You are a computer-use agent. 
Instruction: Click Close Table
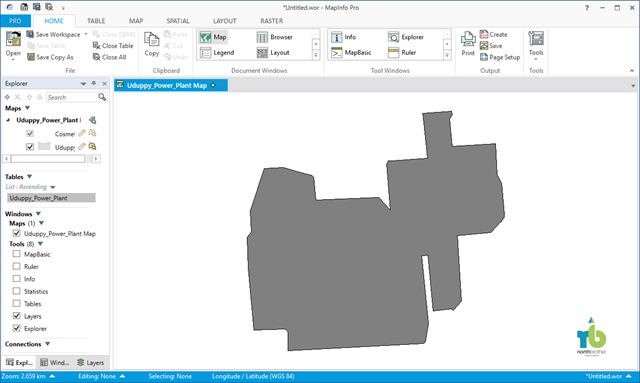(113, 46)
